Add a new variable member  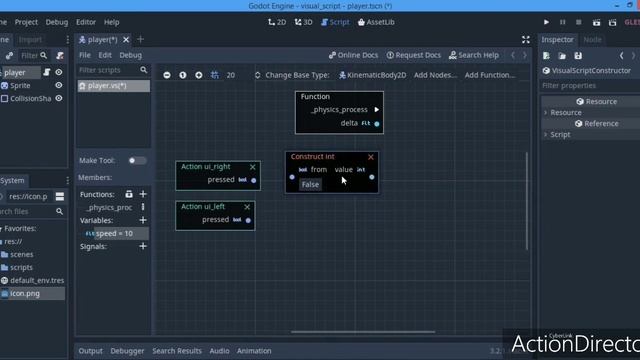[143, 220]
